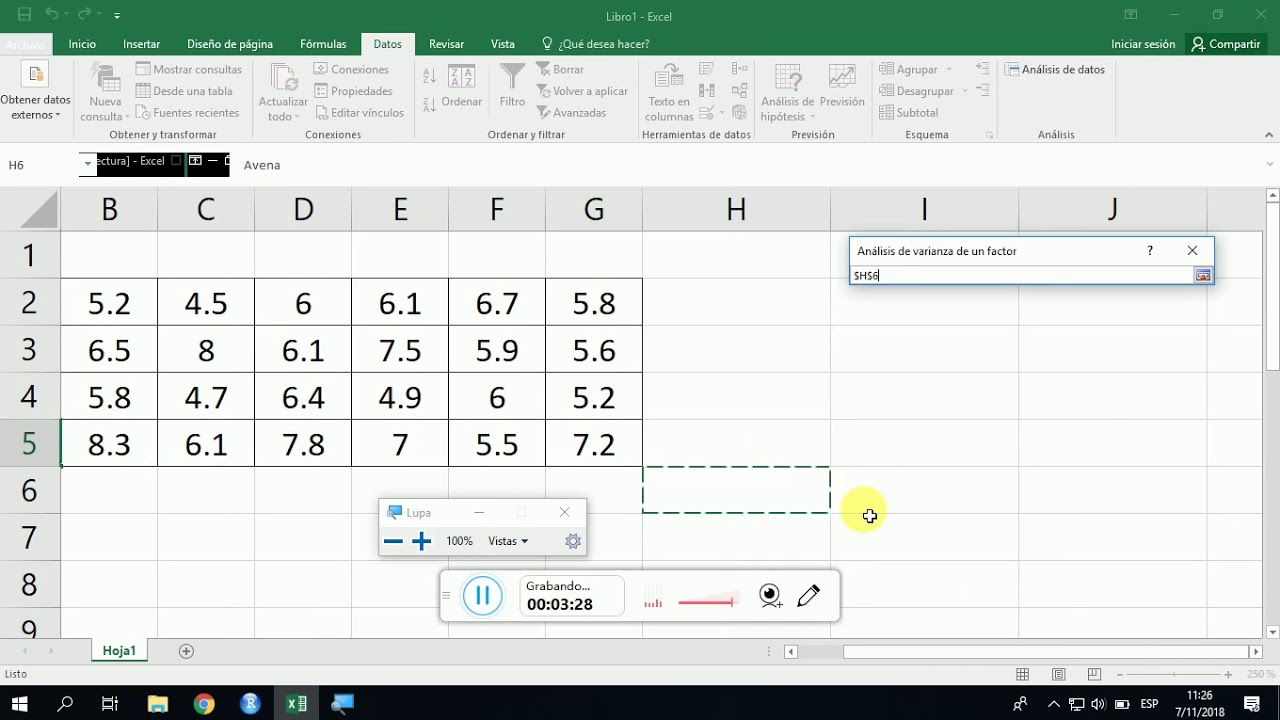Click the Quitar duplicados icon
The image size is (1280, 720).
[707, 91]
